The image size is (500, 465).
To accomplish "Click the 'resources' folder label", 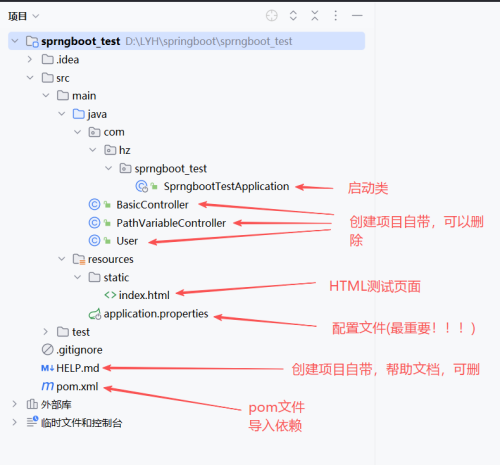I will [x=111, y=259].
